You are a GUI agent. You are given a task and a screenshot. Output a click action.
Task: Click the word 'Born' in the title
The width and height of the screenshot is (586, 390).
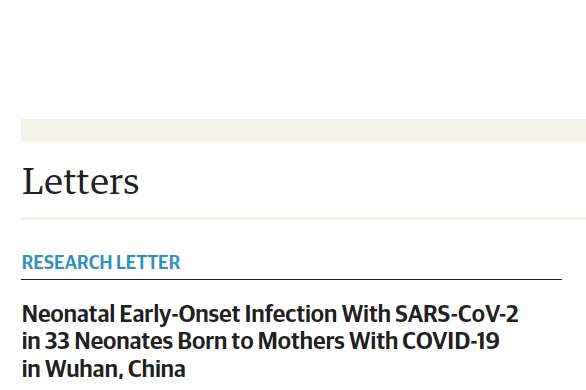[x=202, y=341]
